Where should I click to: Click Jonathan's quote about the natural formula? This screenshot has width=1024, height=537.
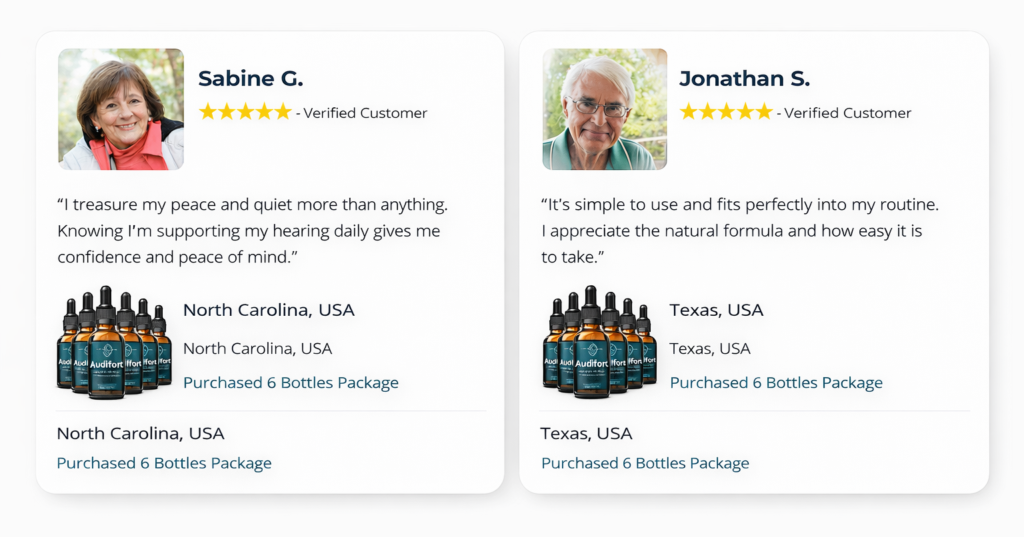740,231
